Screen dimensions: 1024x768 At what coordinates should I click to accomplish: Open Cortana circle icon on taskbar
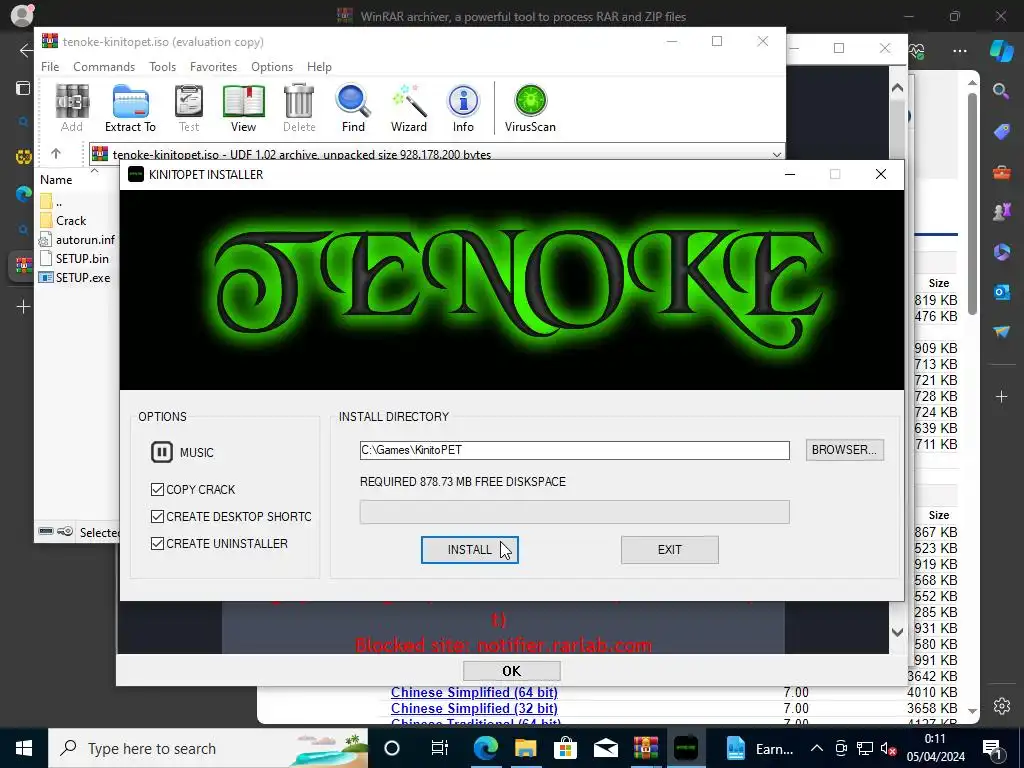point(391,748)
